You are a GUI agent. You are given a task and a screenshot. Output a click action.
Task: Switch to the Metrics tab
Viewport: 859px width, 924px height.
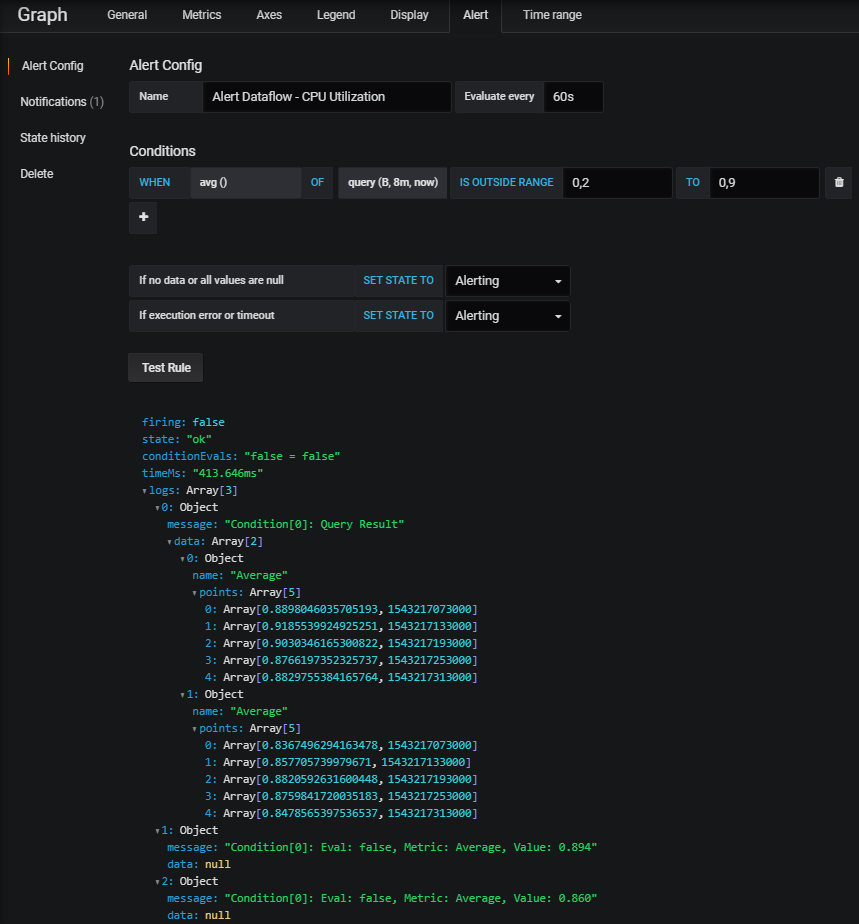(x=201, y=15)
